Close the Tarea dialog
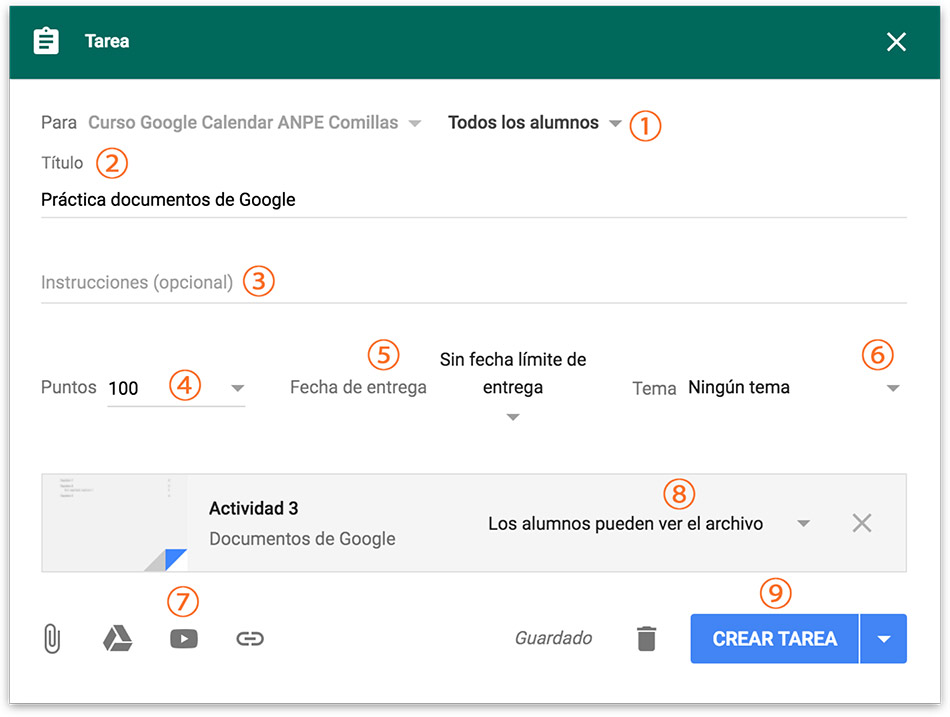 (x=896, y=42)
